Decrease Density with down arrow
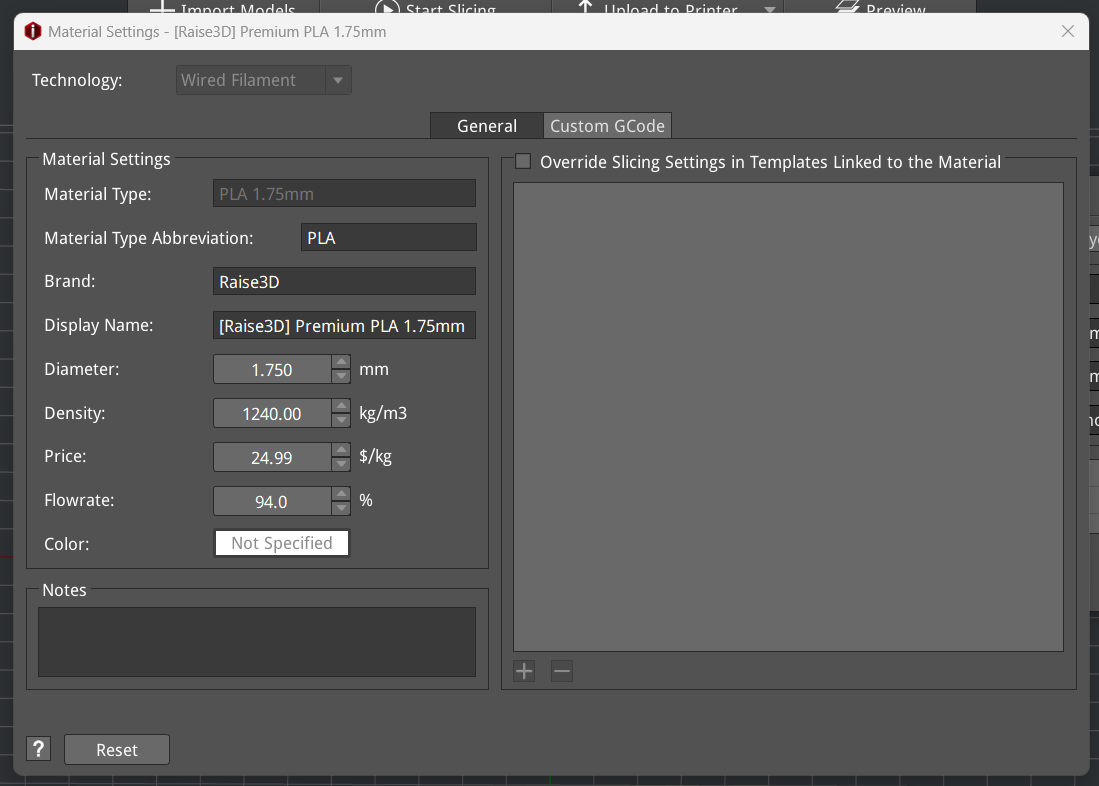Image resolution: width=1099 pixels, height=786 pixels. click(x=341, y=421)
